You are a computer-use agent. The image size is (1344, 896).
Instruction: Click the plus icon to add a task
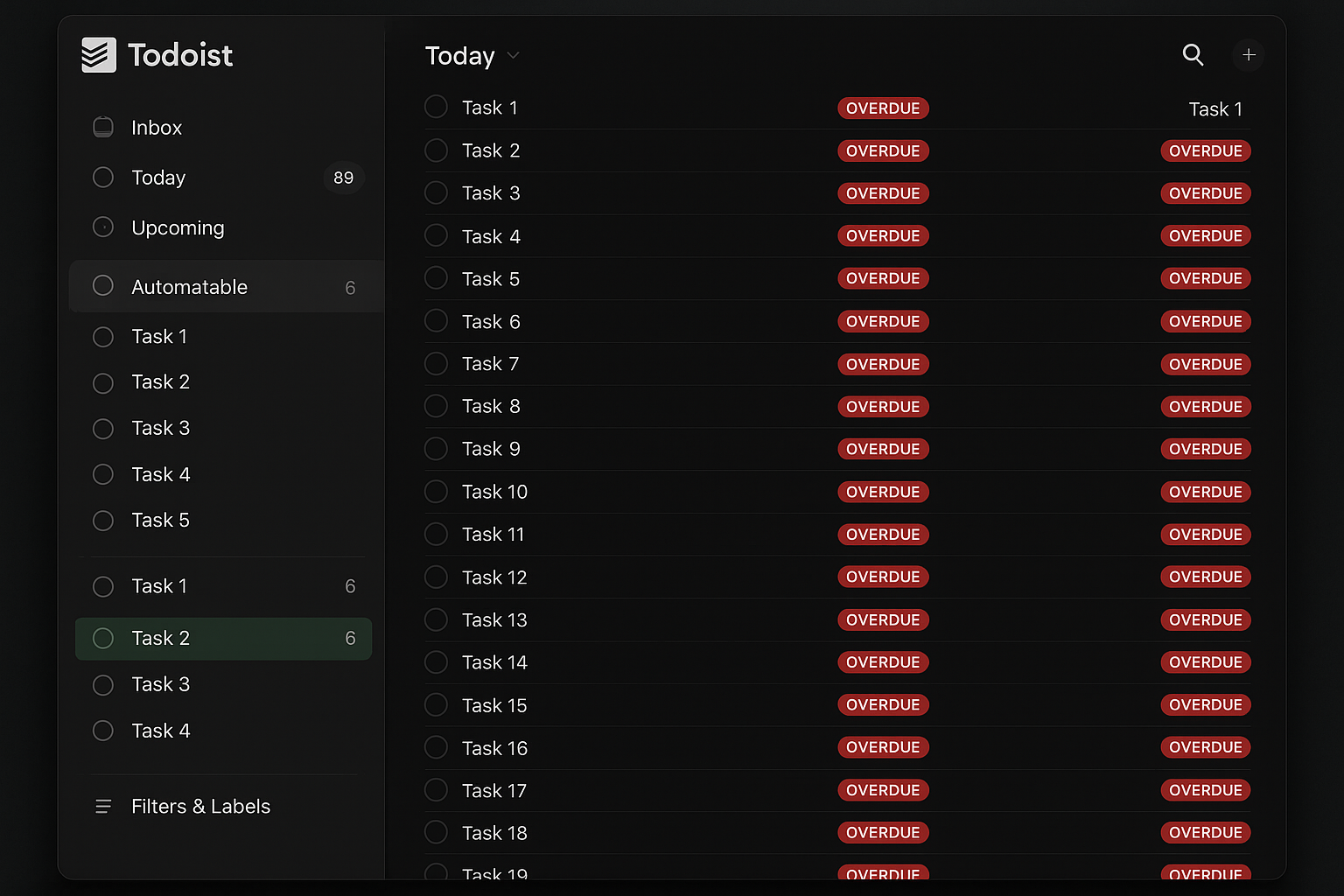point(1249,55)
